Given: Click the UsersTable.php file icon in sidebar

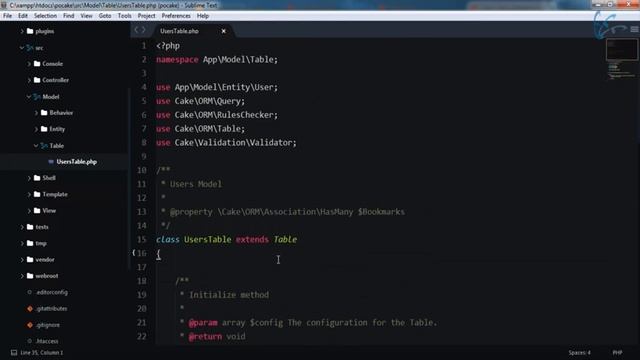Looking at the screenshot, I should pos(51,162).
